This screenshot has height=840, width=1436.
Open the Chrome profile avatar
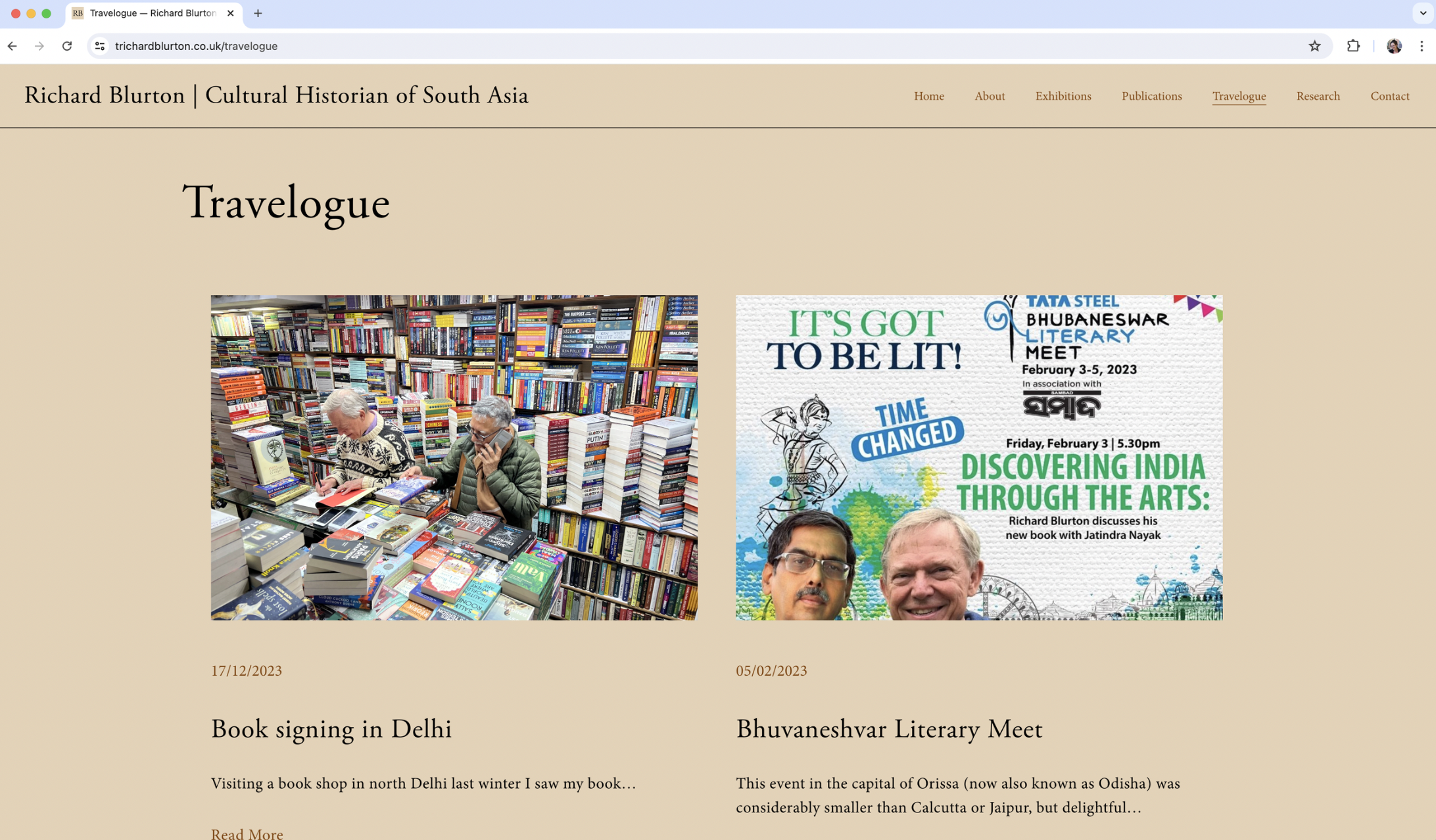click(x=1393, y=46)
